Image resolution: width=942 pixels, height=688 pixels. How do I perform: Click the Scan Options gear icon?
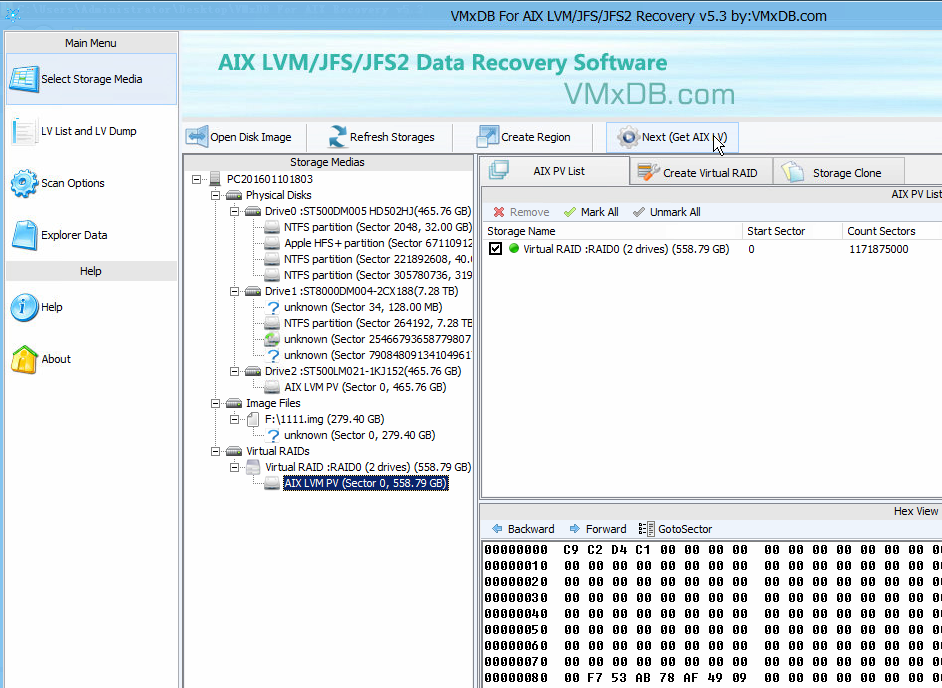pos(24,183)
